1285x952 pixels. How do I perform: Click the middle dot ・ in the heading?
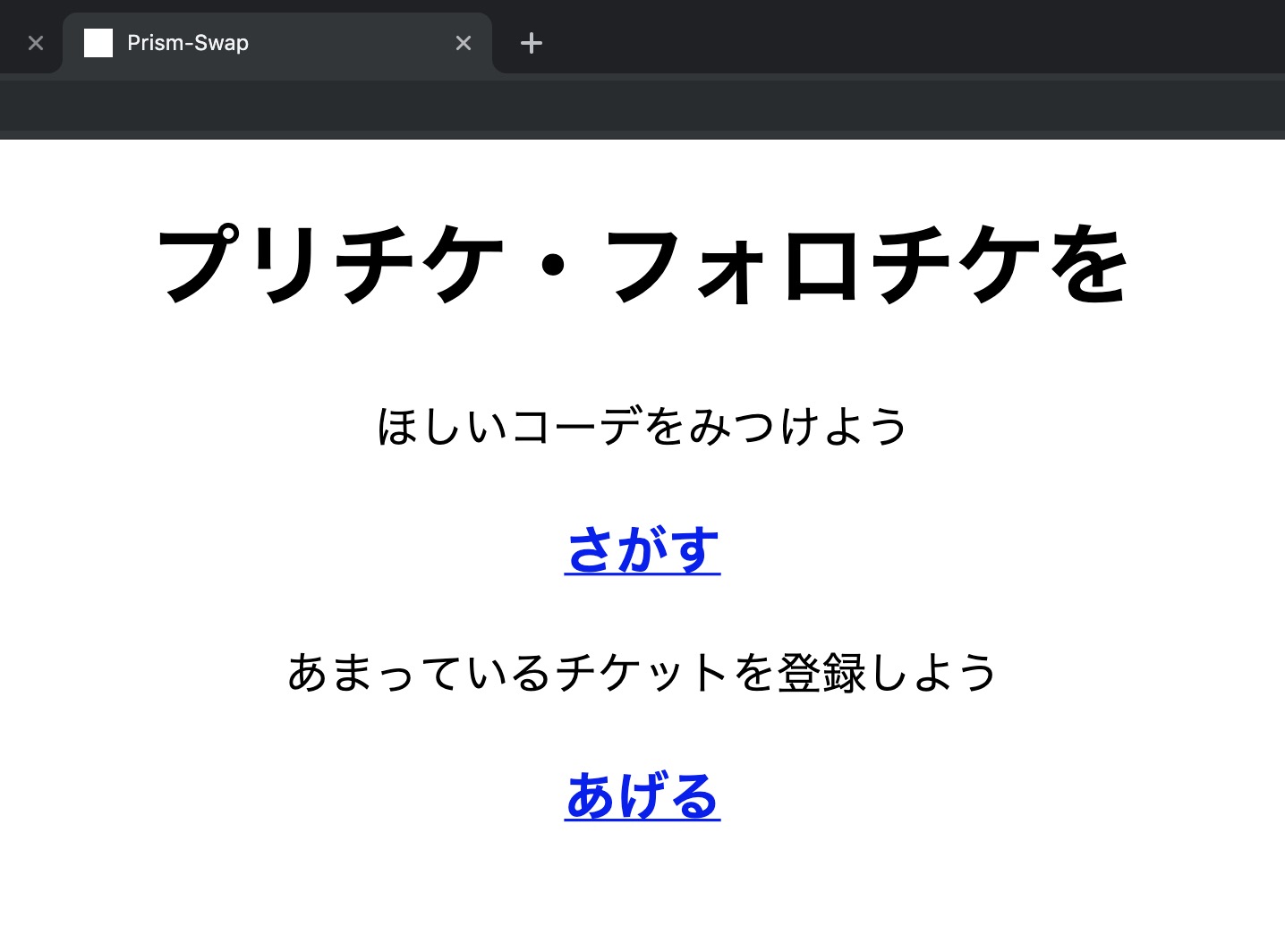coord(554,265)
